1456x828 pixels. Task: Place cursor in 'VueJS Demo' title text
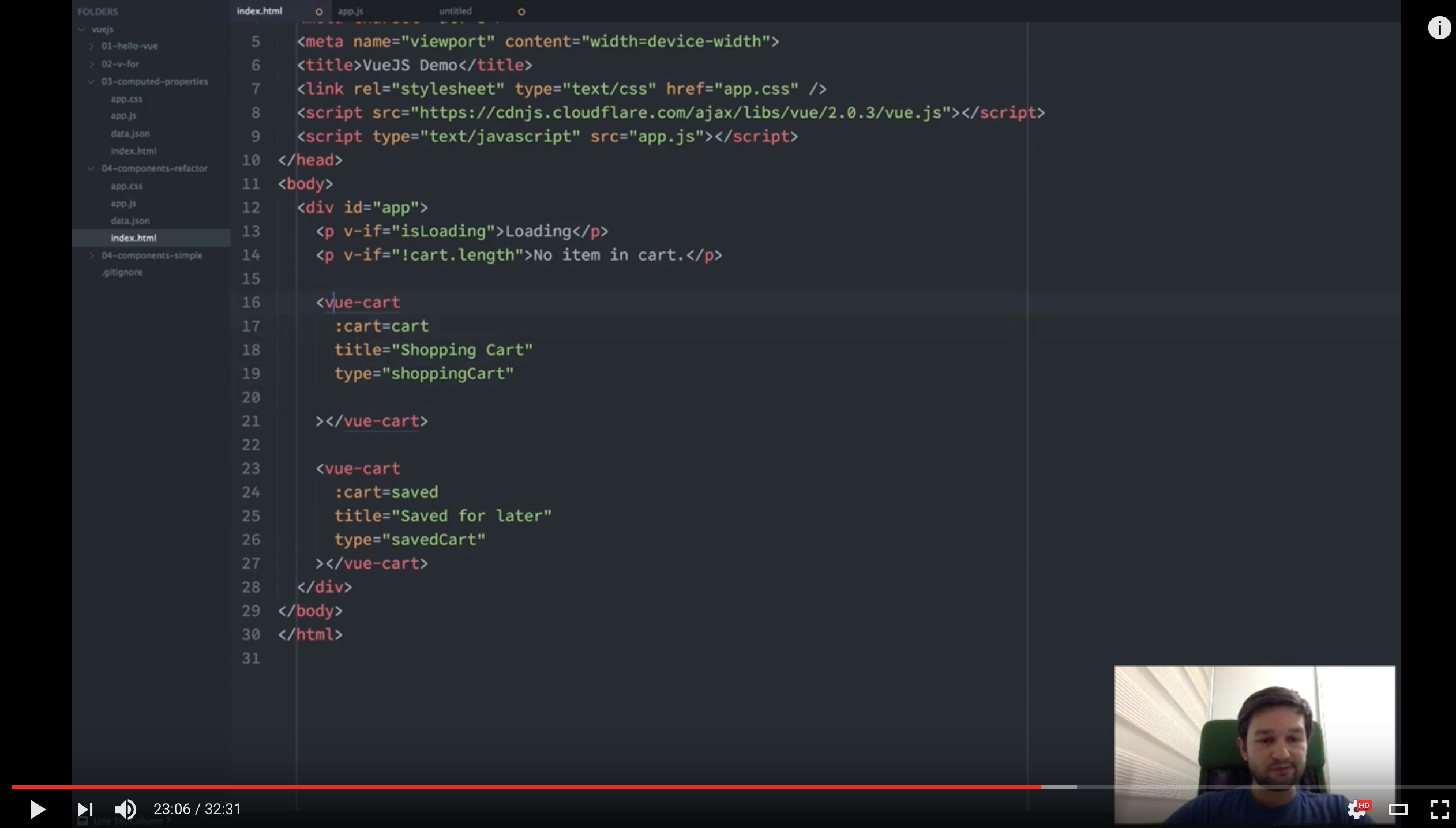pos(410,65)
